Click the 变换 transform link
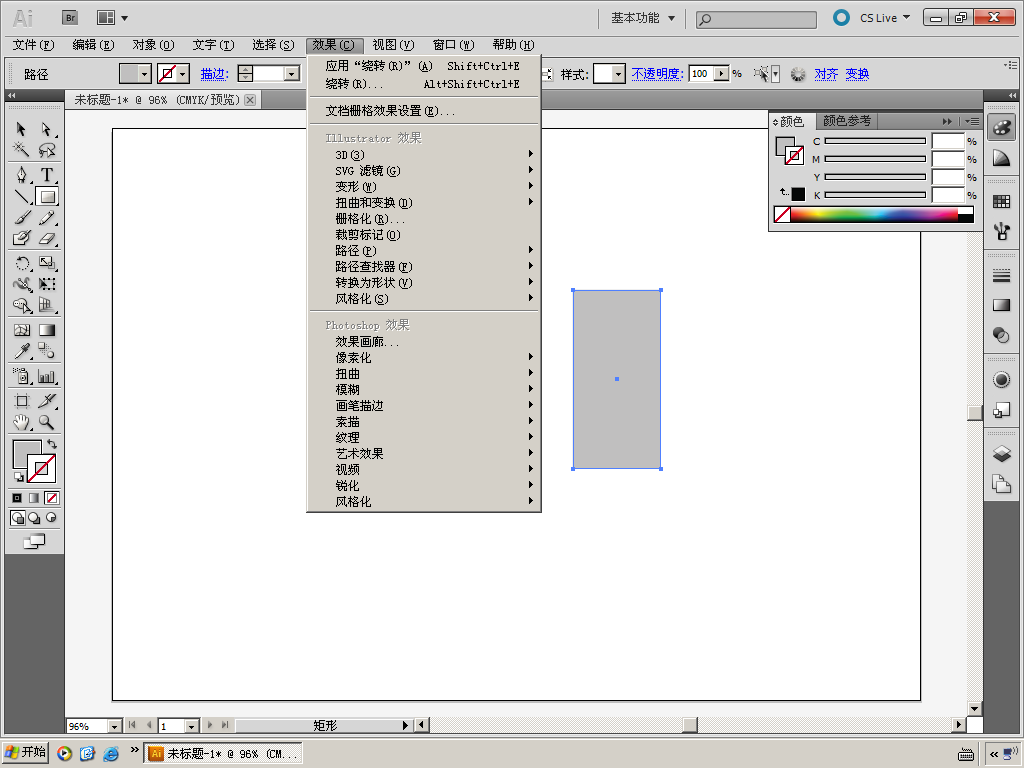 (x=857, y=74)
